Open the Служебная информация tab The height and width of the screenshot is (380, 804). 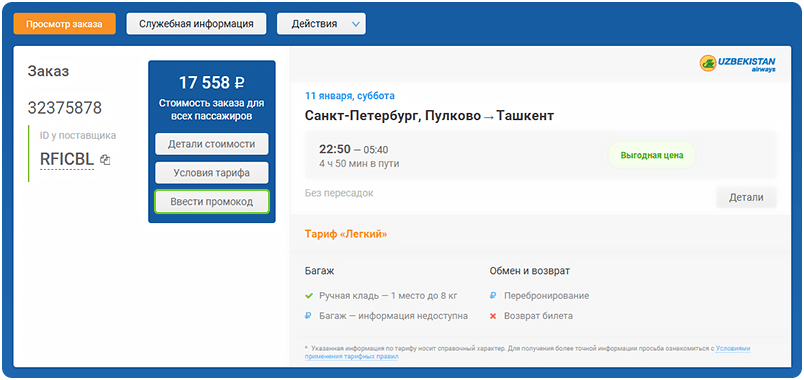(x=196, y=24)
